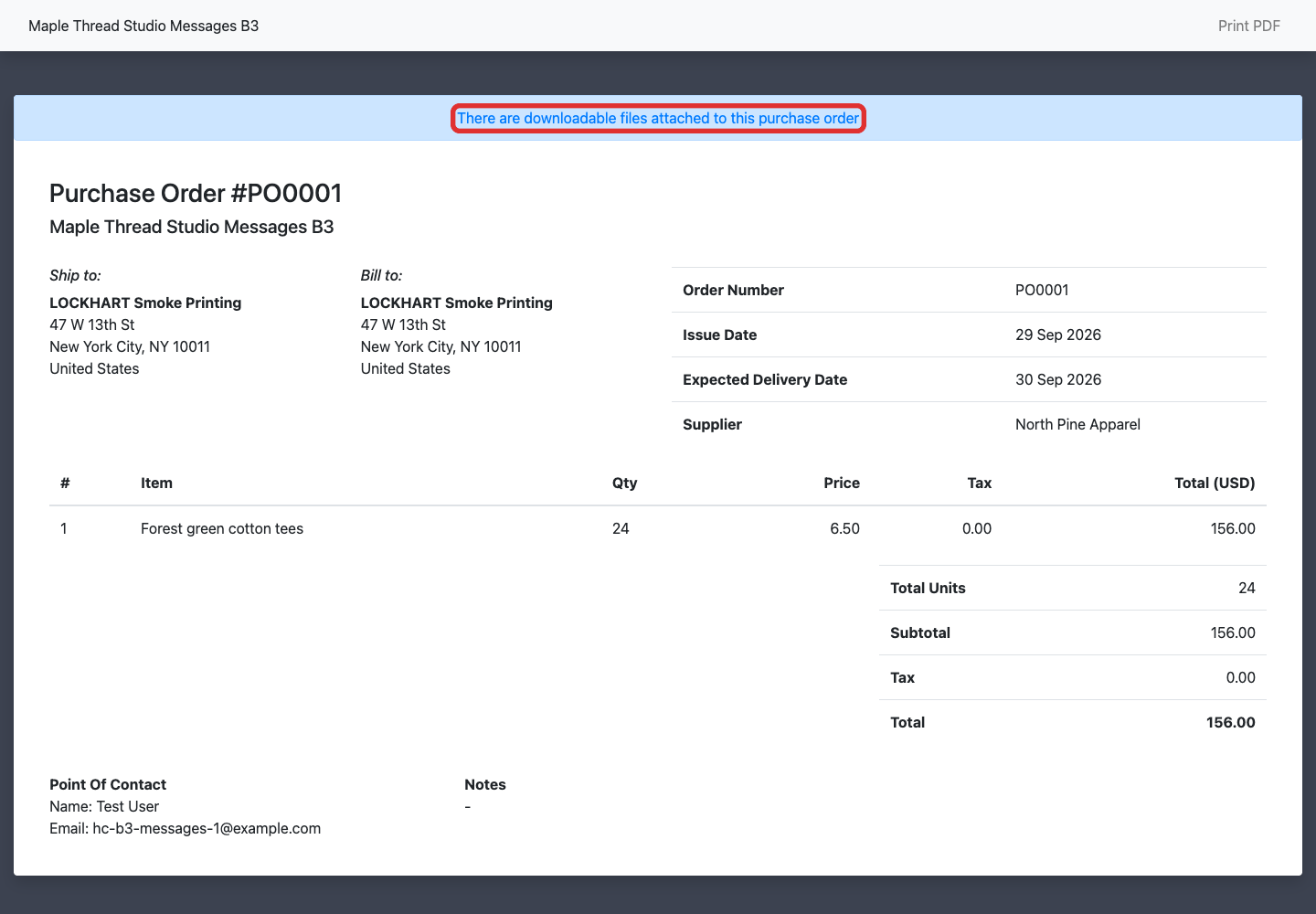This screenshot has width=1316, height=914.
Task: Select Name: Test User line
Action: pos(104,806)
